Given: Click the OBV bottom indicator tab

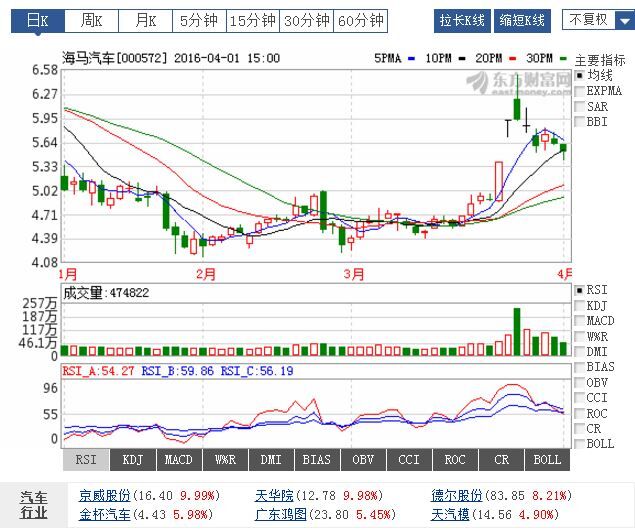Looking at the screenshot, I should (x=363, y=460).
